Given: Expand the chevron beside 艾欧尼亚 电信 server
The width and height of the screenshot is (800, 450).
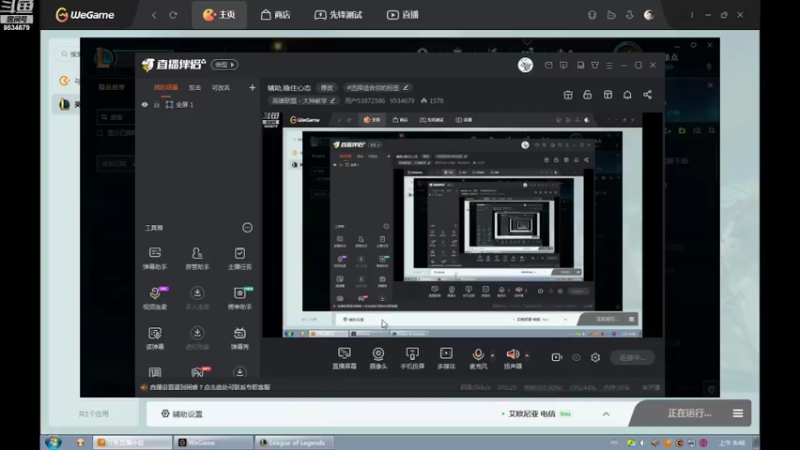Looking at the screenshot, I should [x=606, y=414].
